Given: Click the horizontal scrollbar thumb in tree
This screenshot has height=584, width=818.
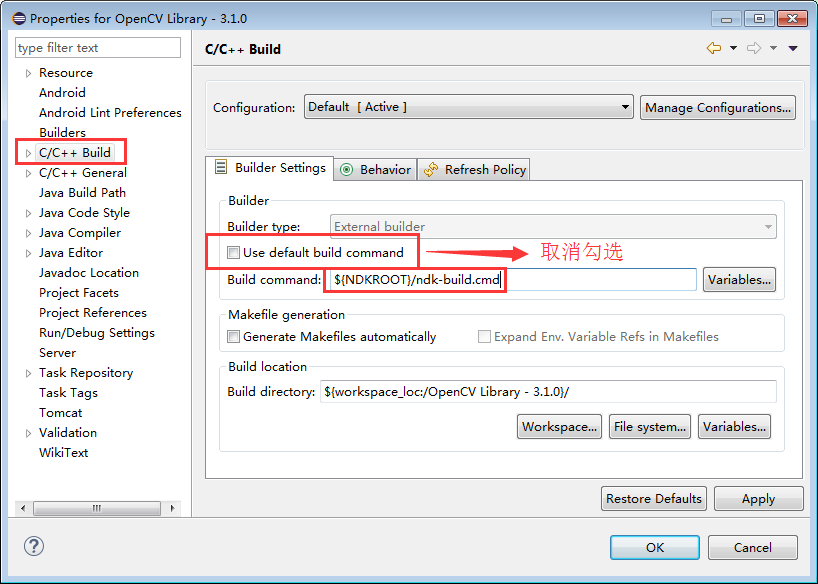Looking at the screenshot, I should 97,508.
